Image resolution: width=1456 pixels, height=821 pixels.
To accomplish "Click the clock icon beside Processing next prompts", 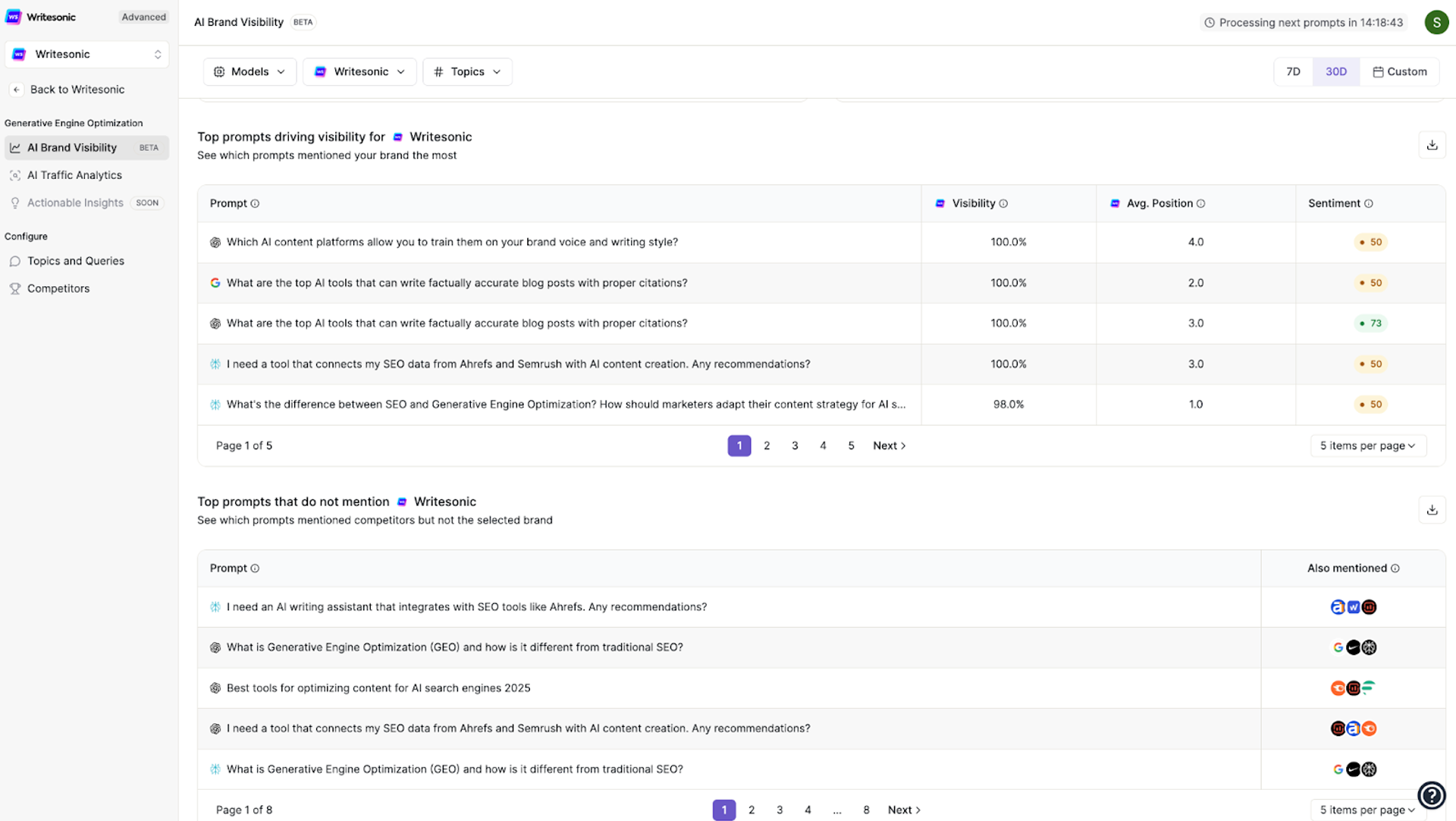I will 1210,23.
